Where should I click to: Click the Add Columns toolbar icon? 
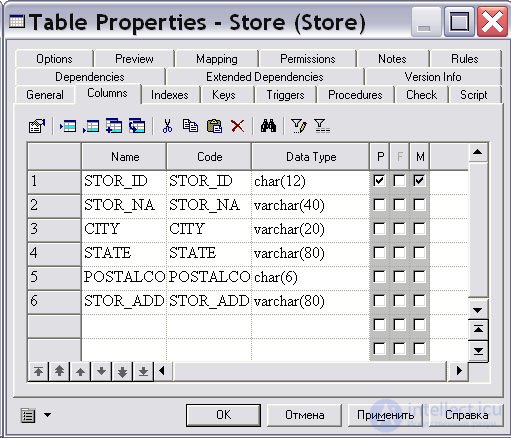114,126
